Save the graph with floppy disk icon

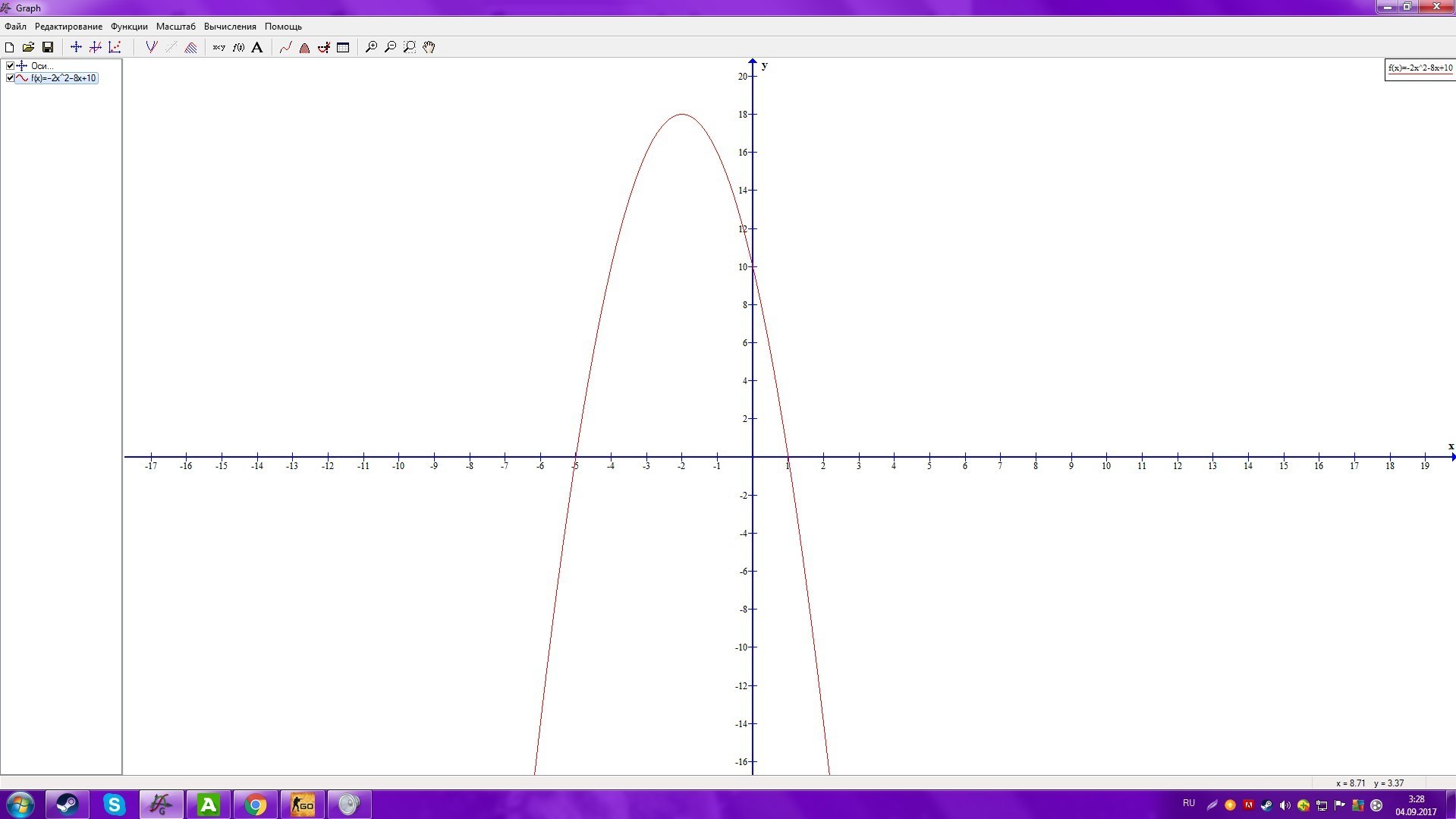47,47
